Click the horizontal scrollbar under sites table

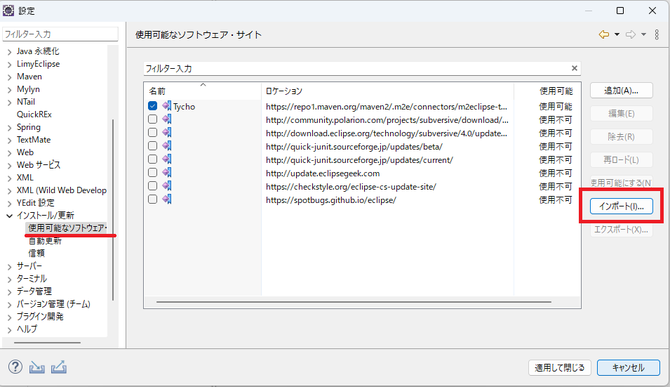pos(354,302)
